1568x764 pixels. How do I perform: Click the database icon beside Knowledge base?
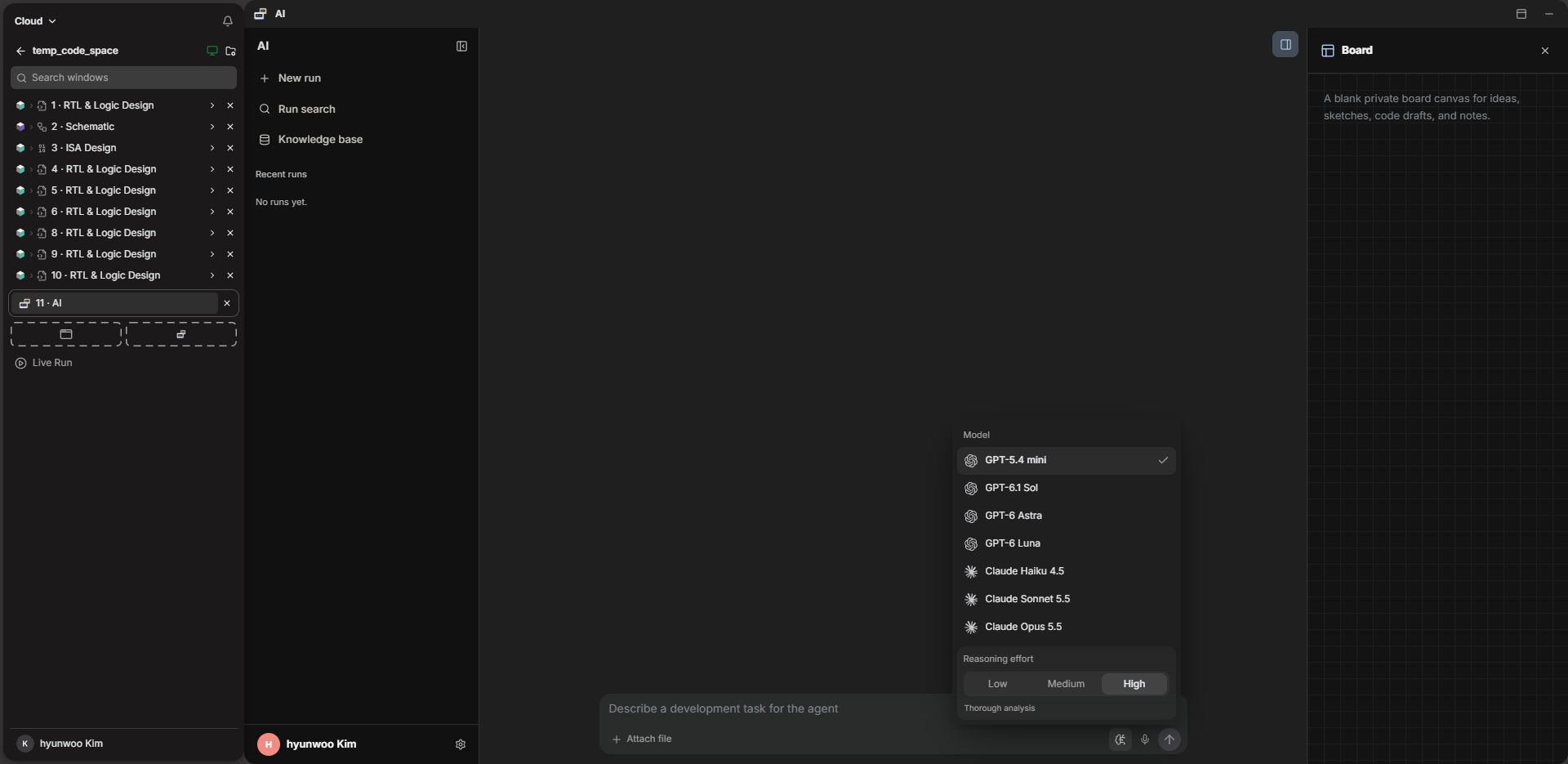[x=265, y=140]
